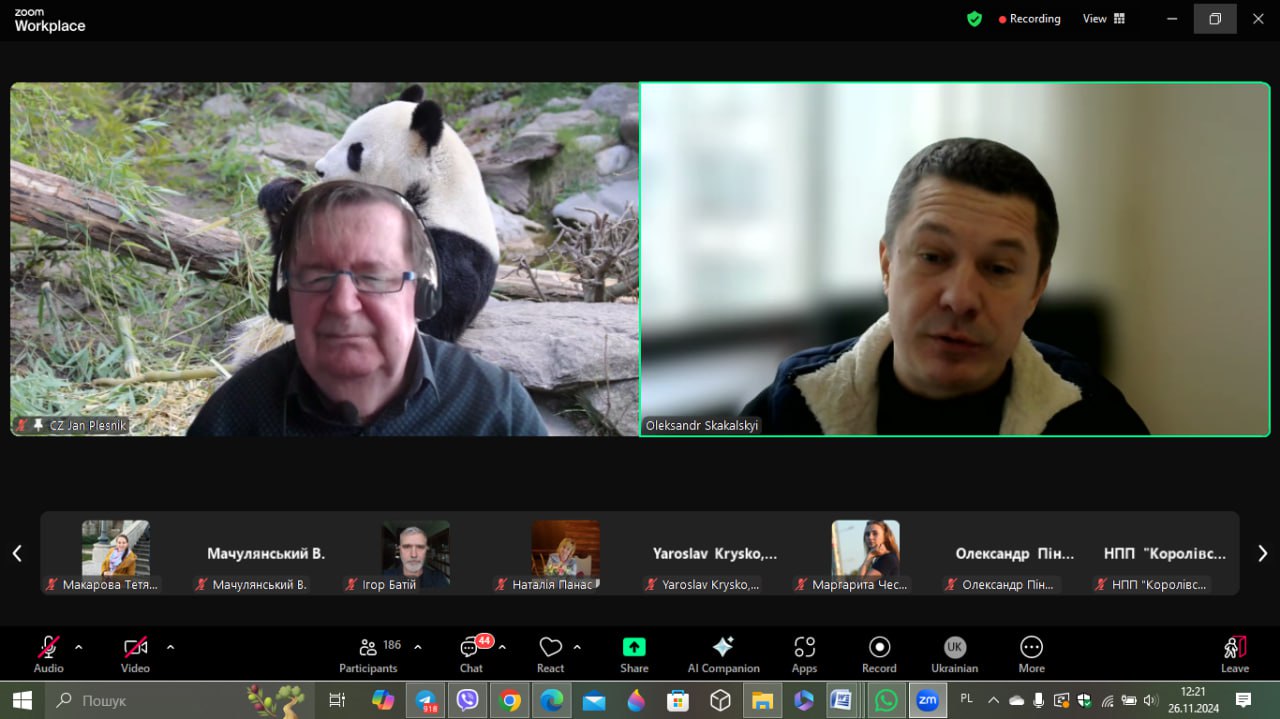Open File Explorer from the taskbar
This screenshot has width=1280, height=719.
click(762, 701)
